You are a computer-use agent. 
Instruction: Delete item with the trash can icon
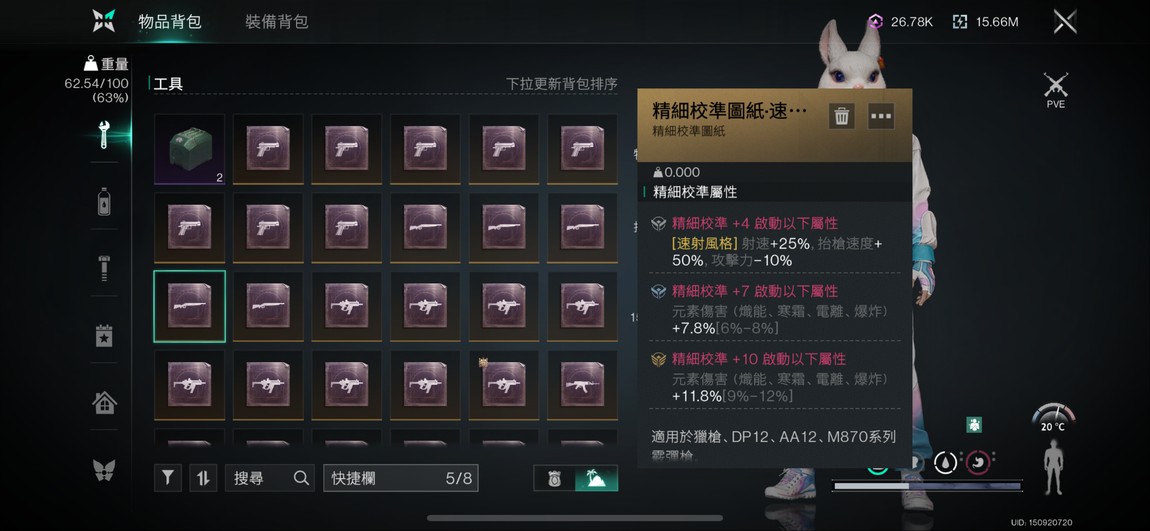[x=842, y=116]
